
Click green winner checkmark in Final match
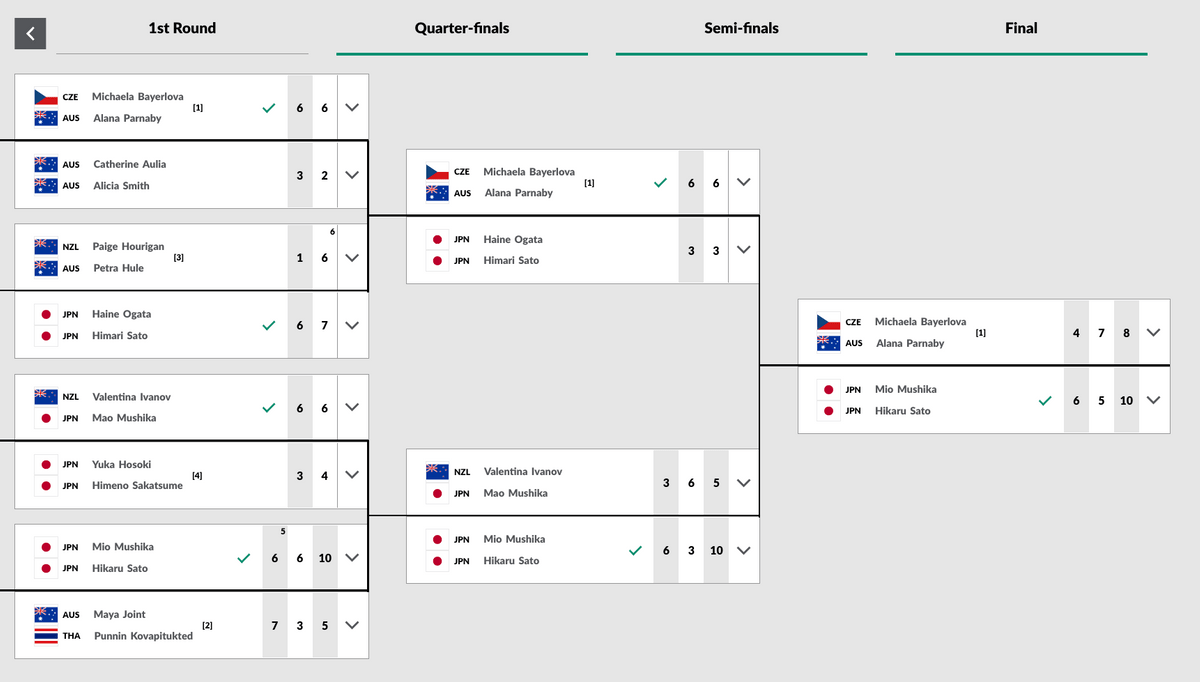1045,400
